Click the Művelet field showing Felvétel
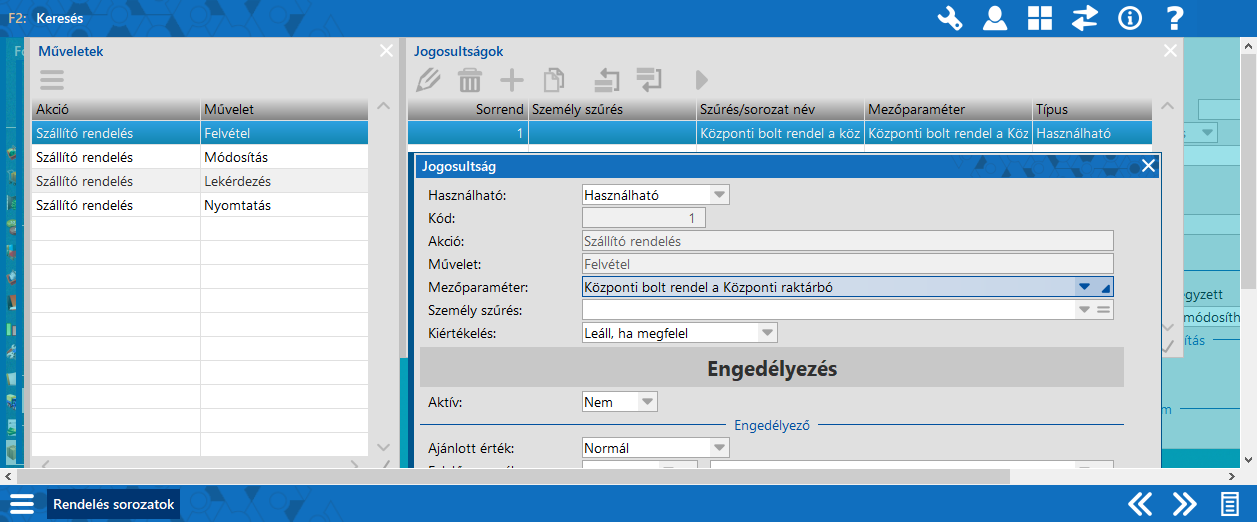Viewport: 1257px width, 522px height. point(847,264)
